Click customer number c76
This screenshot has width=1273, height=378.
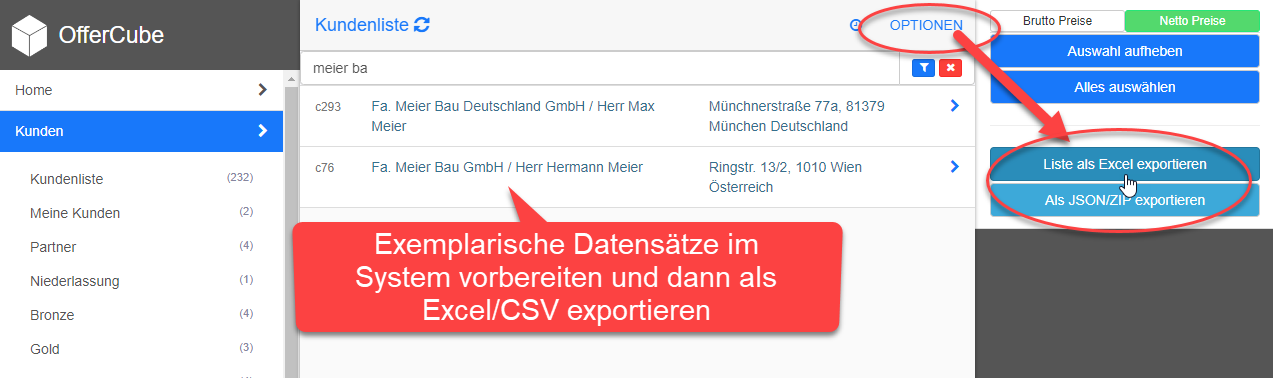[x=324, y=167]
